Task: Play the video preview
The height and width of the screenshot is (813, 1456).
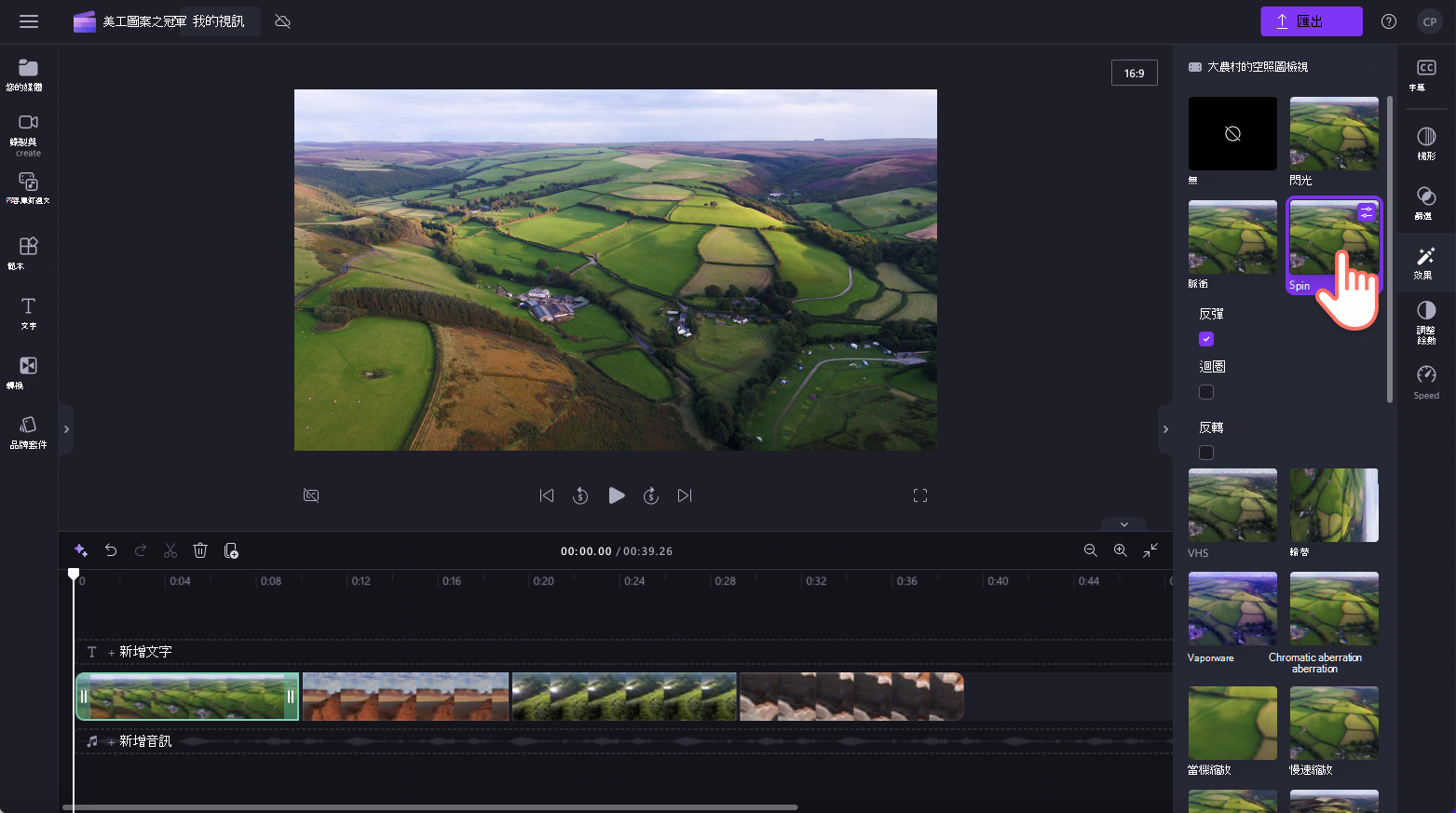Action: coord(616,495)
